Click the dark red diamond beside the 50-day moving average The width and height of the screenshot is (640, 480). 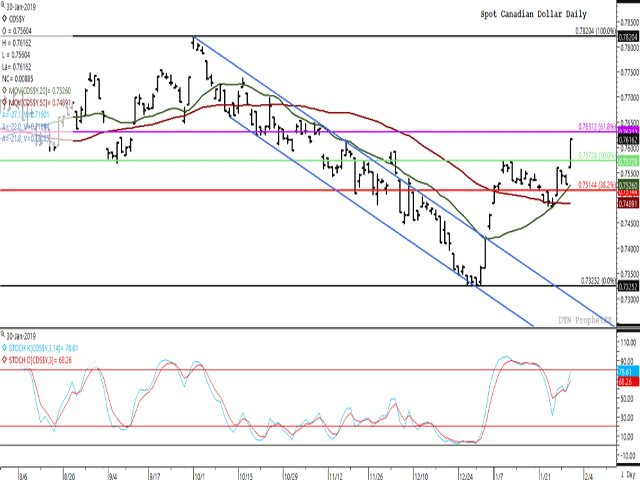click(x=4, y=102)
